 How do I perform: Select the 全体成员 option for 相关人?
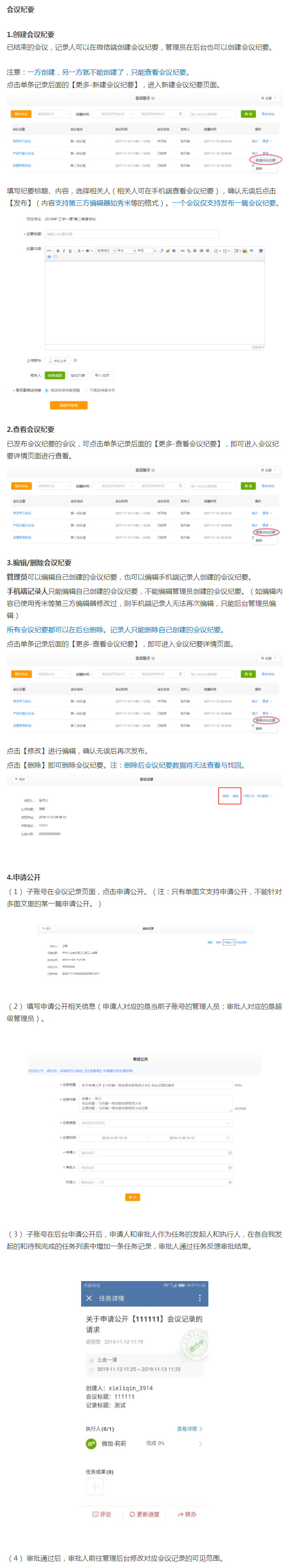55,375
